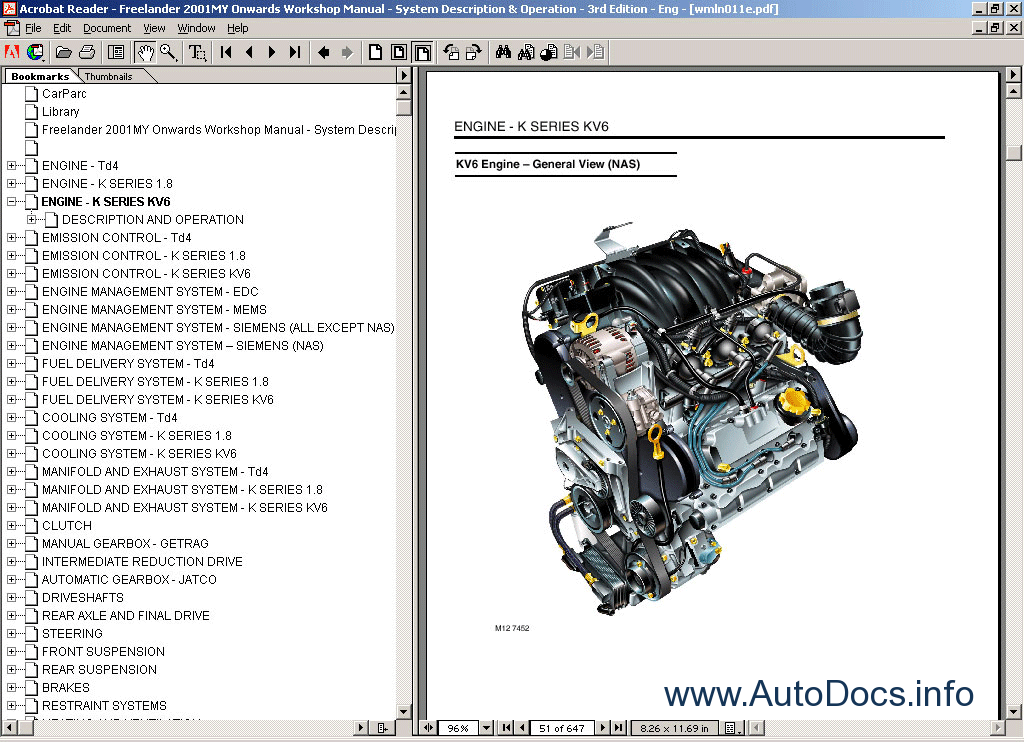Open COOLING SYSTEM - K SERIES KV6 bookmark

pos(139,454)
